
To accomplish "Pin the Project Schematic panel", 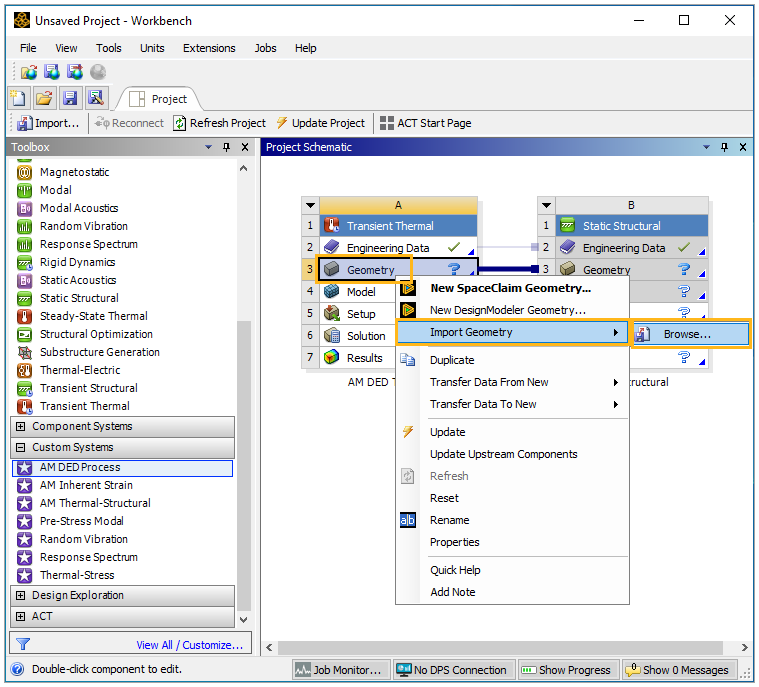I will [724, 147].
